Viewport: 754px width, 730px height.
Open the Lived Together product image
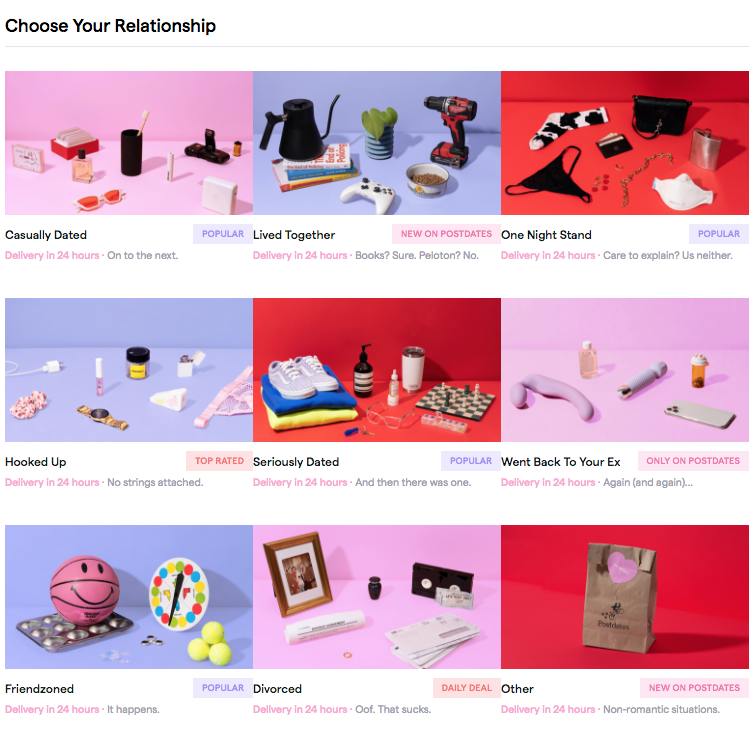[x=377, y=143]
